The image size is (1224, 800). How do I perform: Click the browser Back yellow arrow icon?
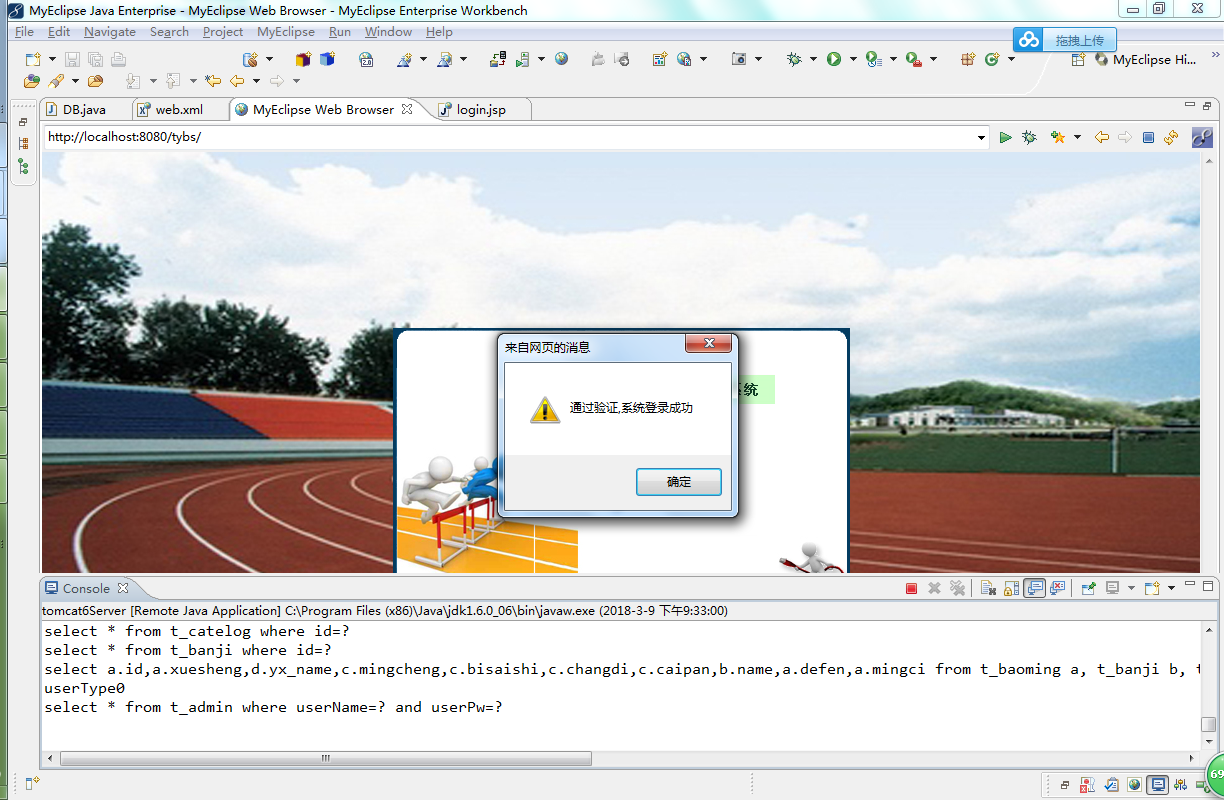[1101, 137]
